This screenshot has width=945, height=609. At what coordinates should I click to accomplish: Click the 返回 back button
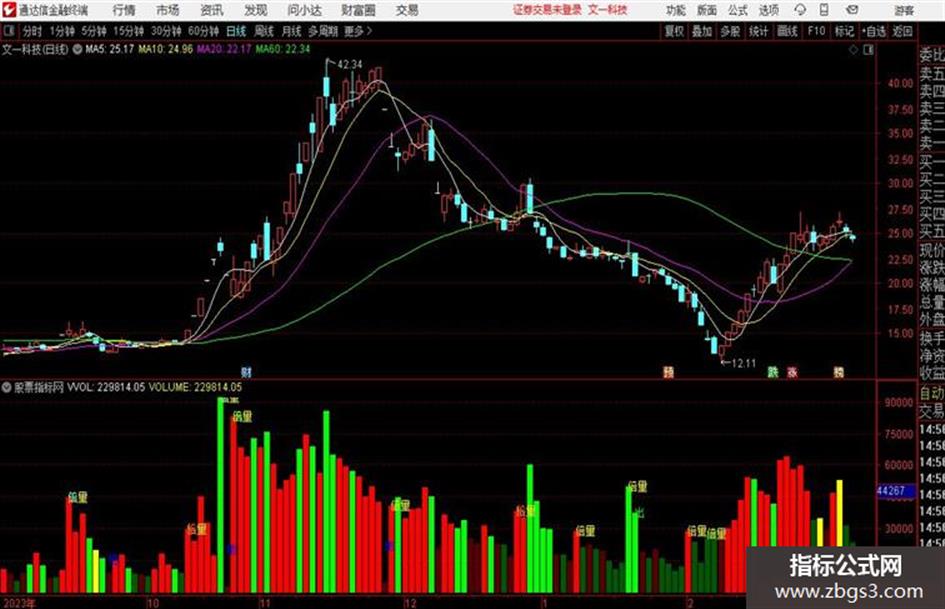pos(902,31)
